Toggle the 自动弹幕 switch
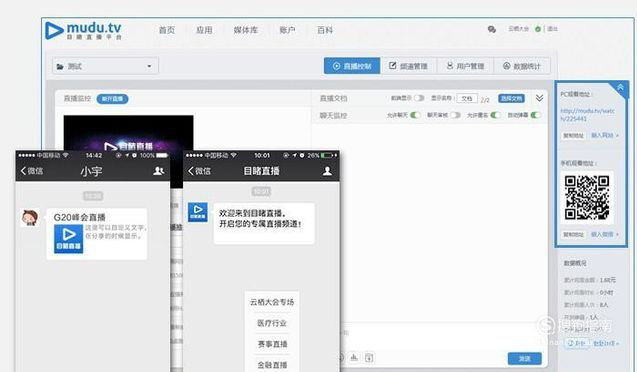637x372 pixels. [535, 115]
